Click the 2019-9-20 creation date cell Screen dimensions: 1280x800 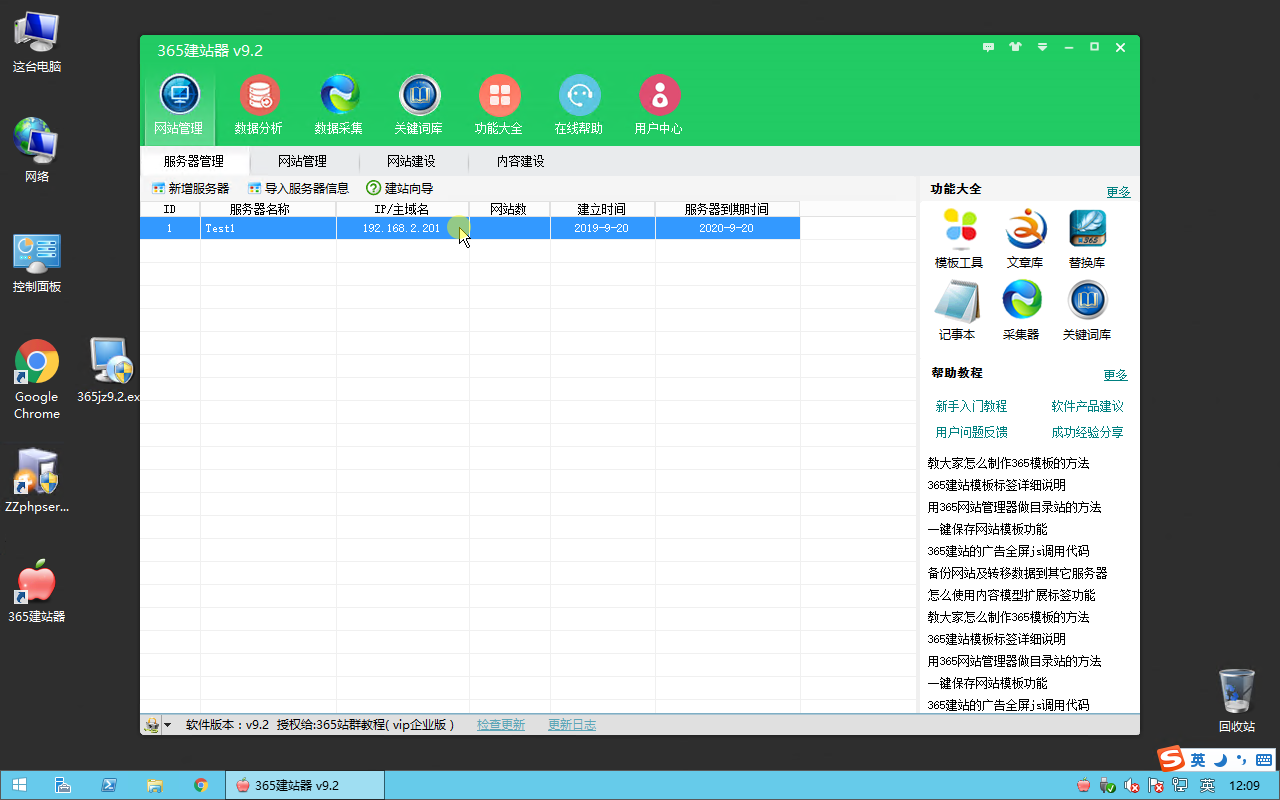click(x=602, y=228)
